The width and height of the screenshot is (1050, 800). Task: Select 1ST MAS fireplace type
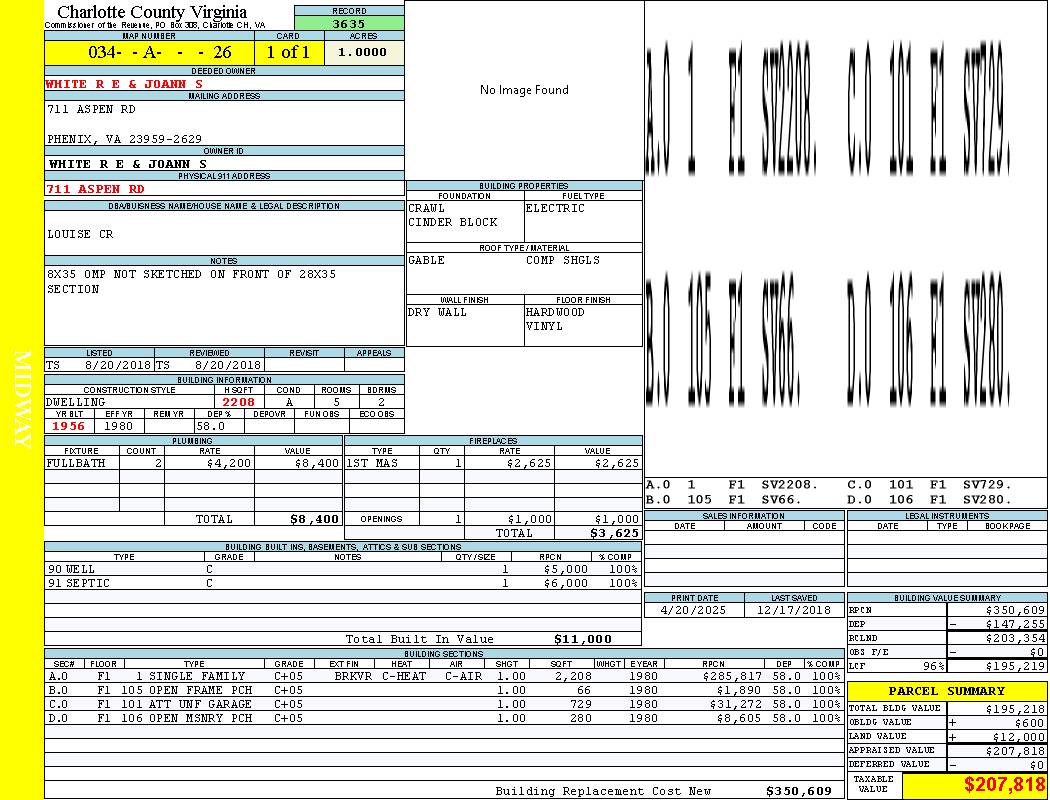click(372, 463)
